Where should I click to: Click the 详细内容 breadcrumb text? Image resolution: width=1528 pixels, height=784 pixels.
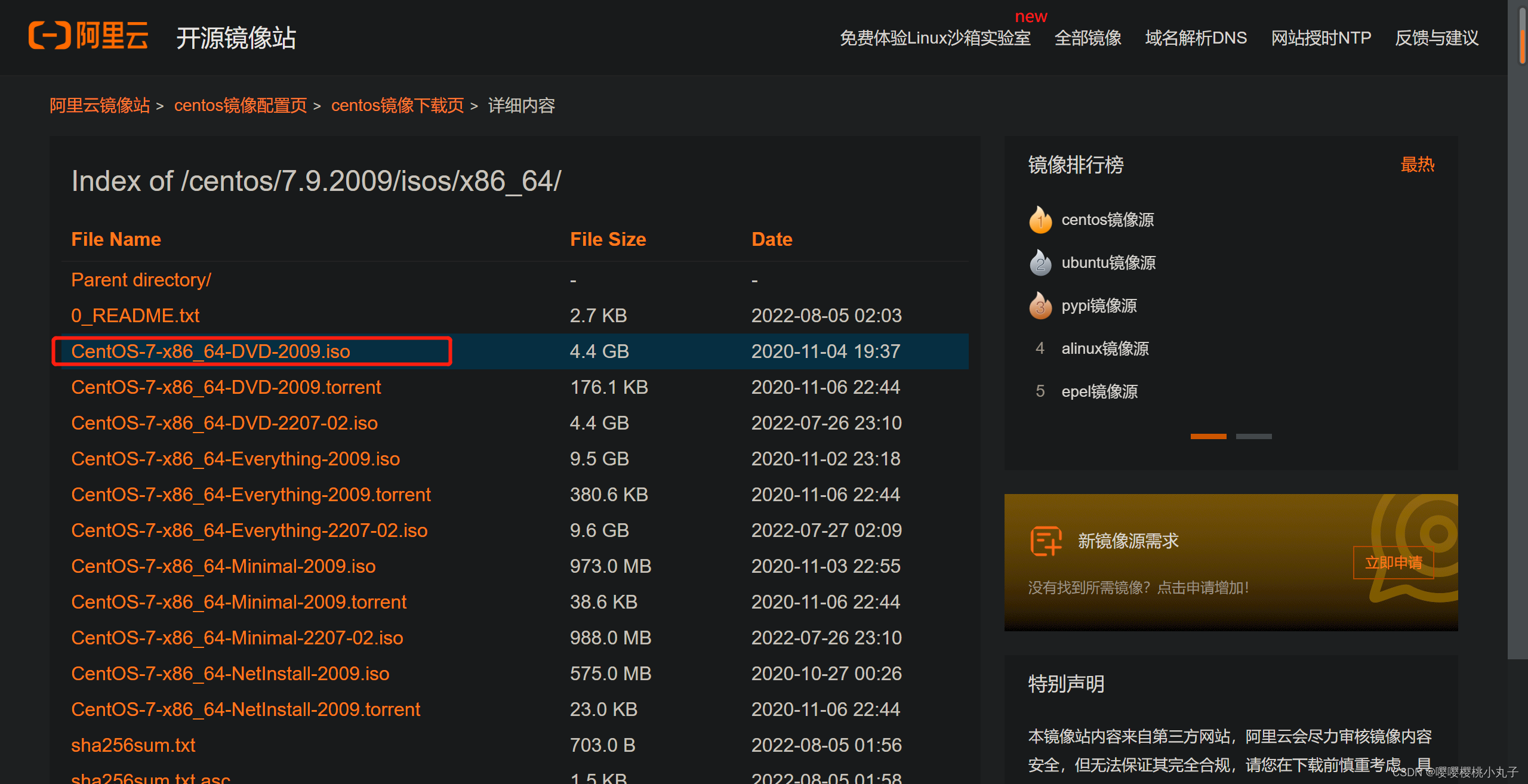click(521, 106)
